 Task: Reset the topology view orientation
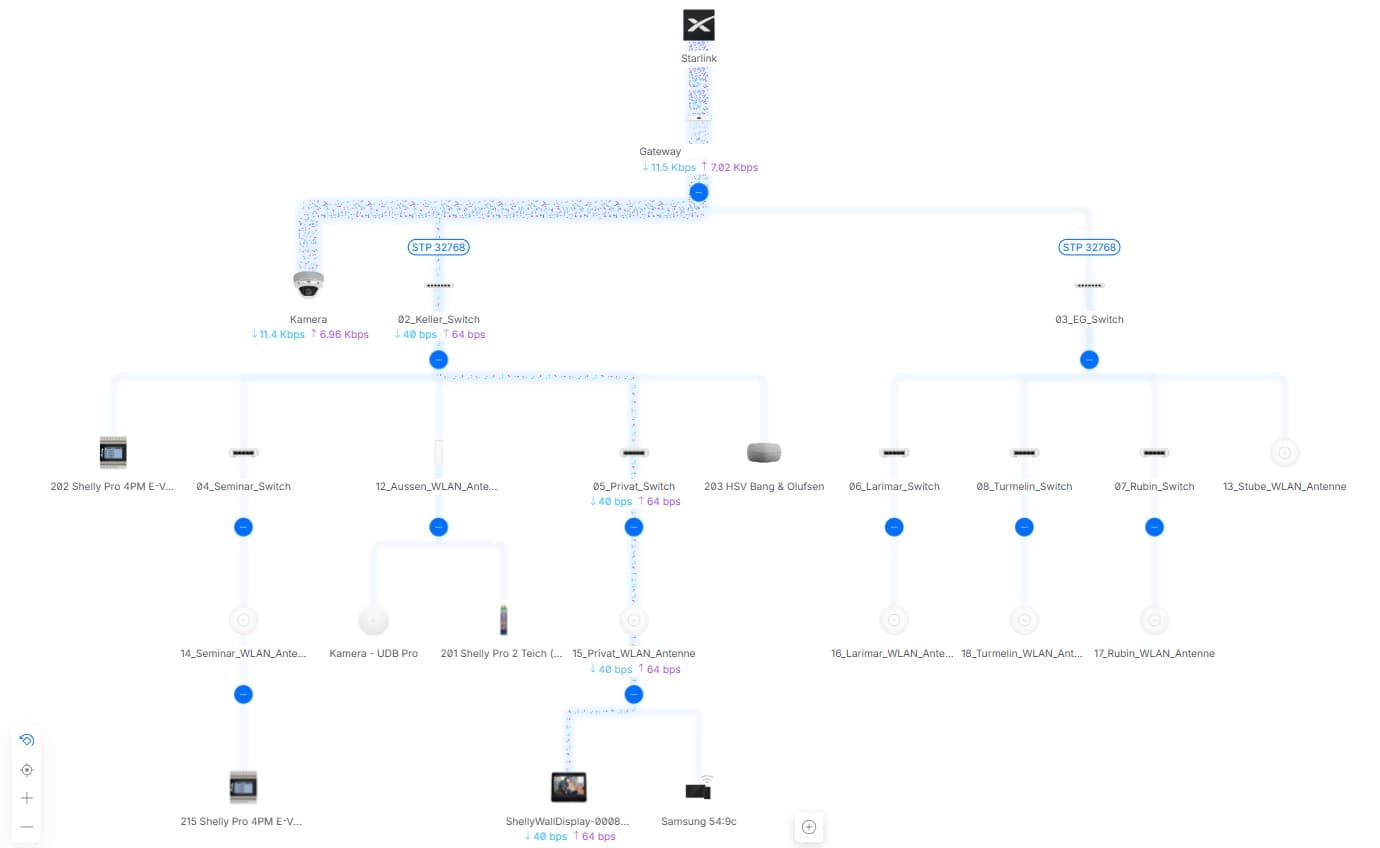(27, 741)
